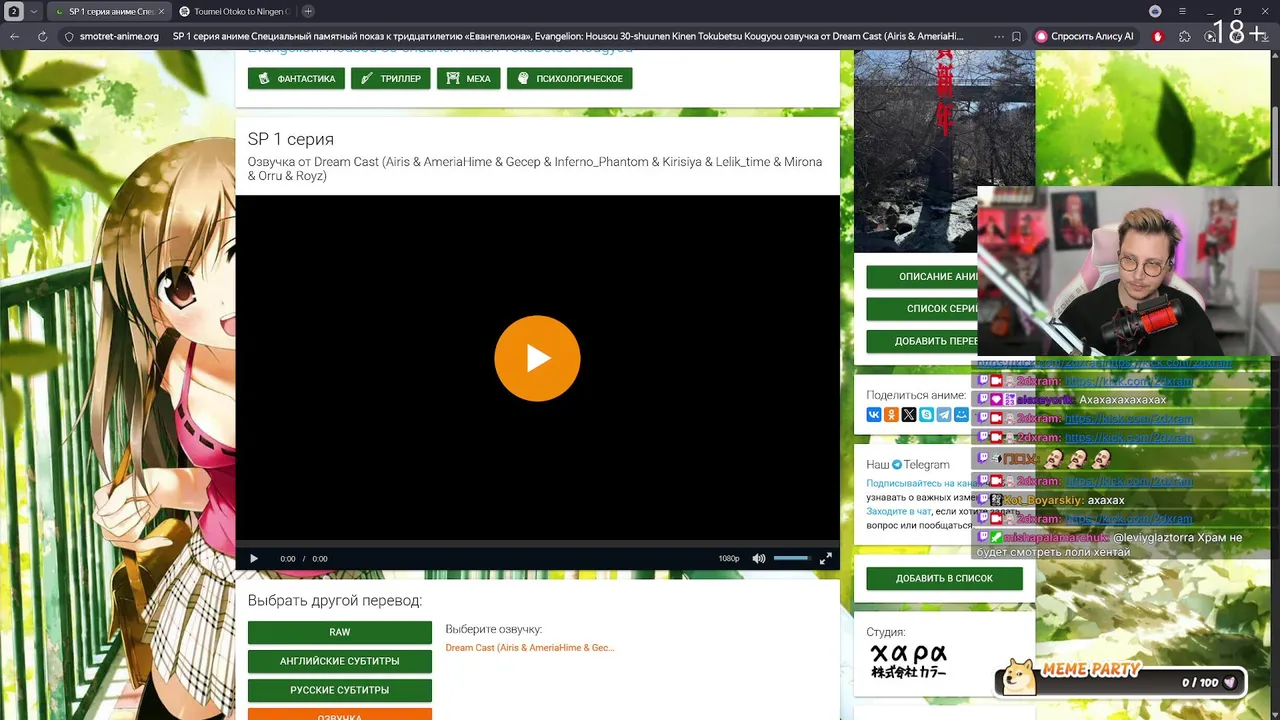Image resolution: width=1280 pixels, height=720 pixels.
Task: Click the Telegram logo next to Наш
Action: pos(897,465)
